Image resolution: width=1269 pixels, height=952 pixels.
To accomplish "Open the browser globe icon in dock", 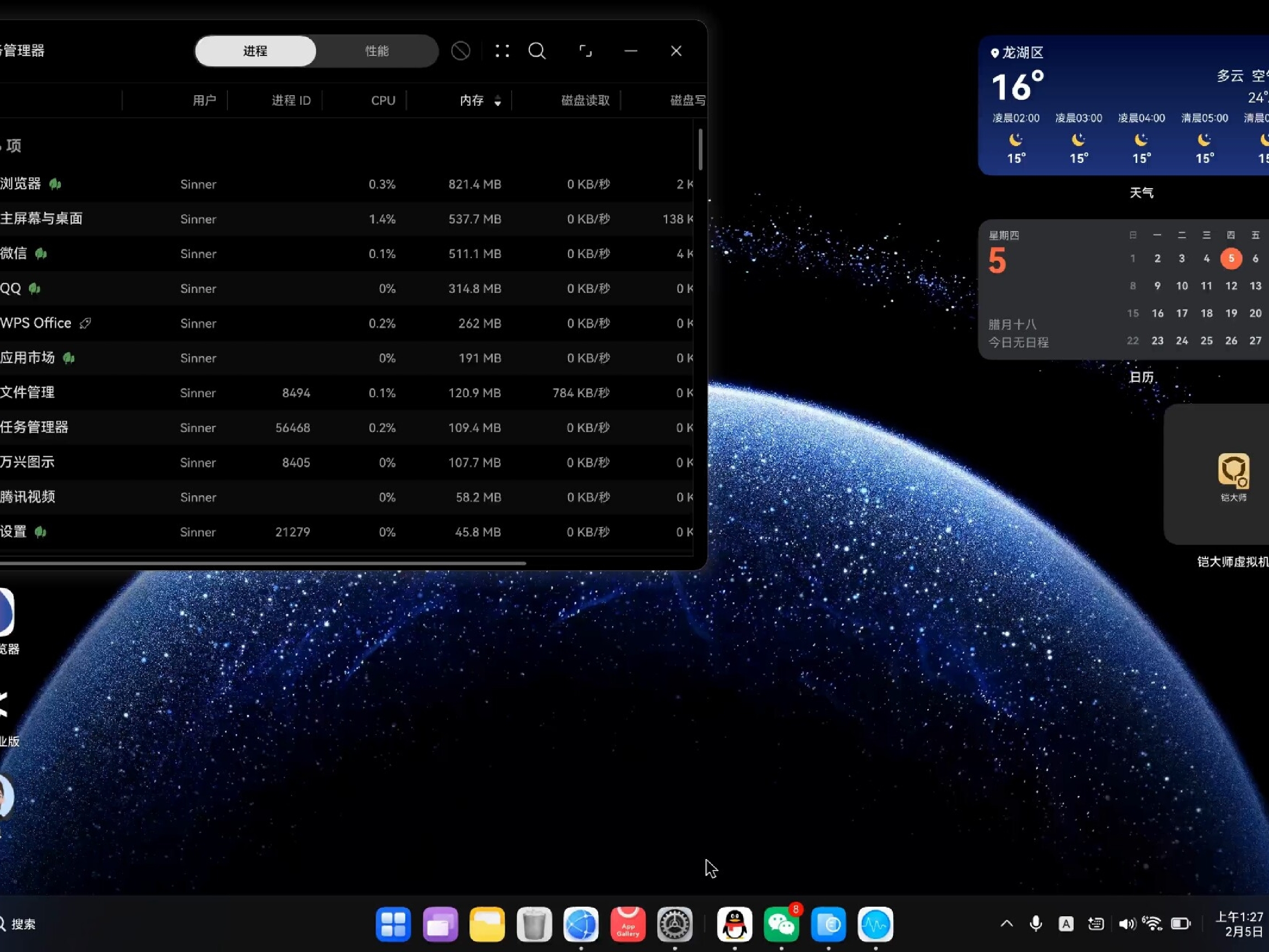I will [581, 924].
